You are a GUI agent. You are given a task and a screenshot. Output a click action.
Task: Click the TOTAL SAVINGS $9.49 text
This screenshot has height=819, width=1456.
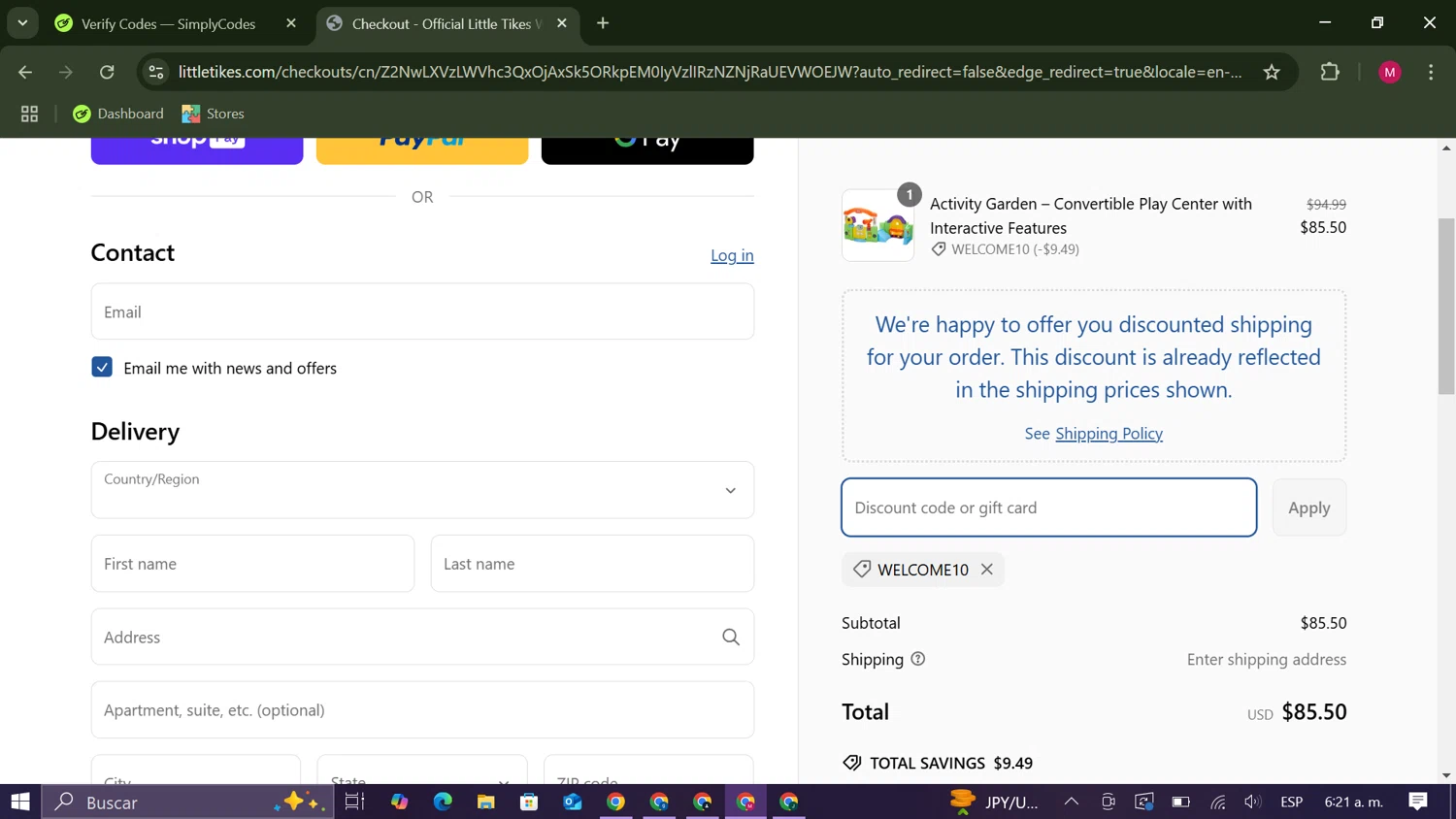coord(951,763)
